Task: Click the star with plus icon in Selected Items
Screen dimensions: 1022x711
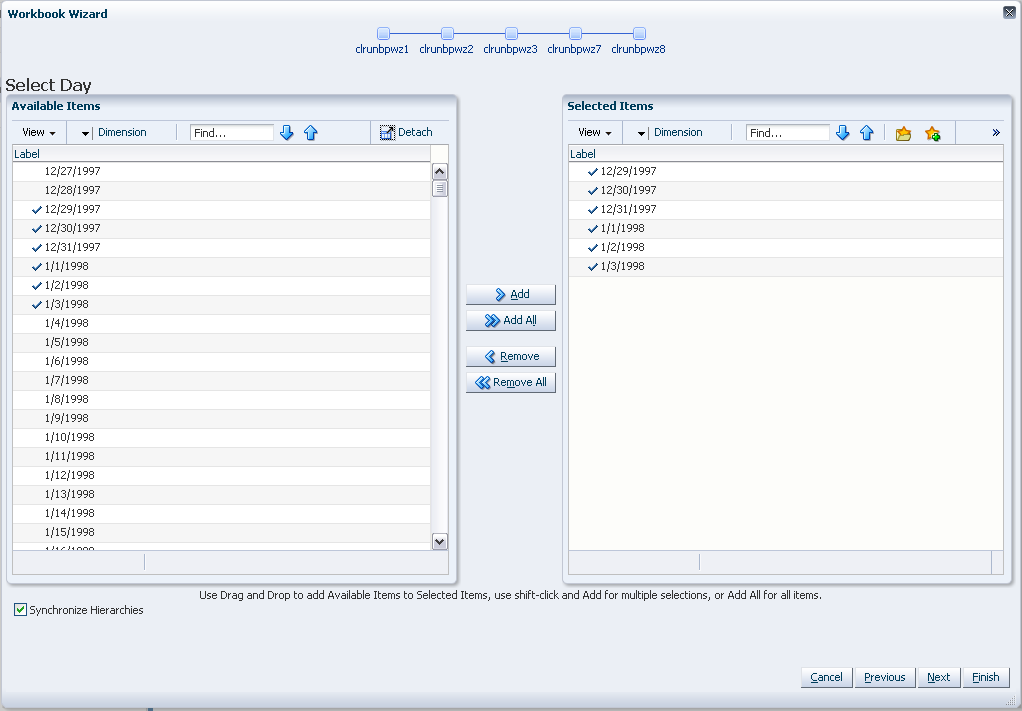Action: [933, 134]
